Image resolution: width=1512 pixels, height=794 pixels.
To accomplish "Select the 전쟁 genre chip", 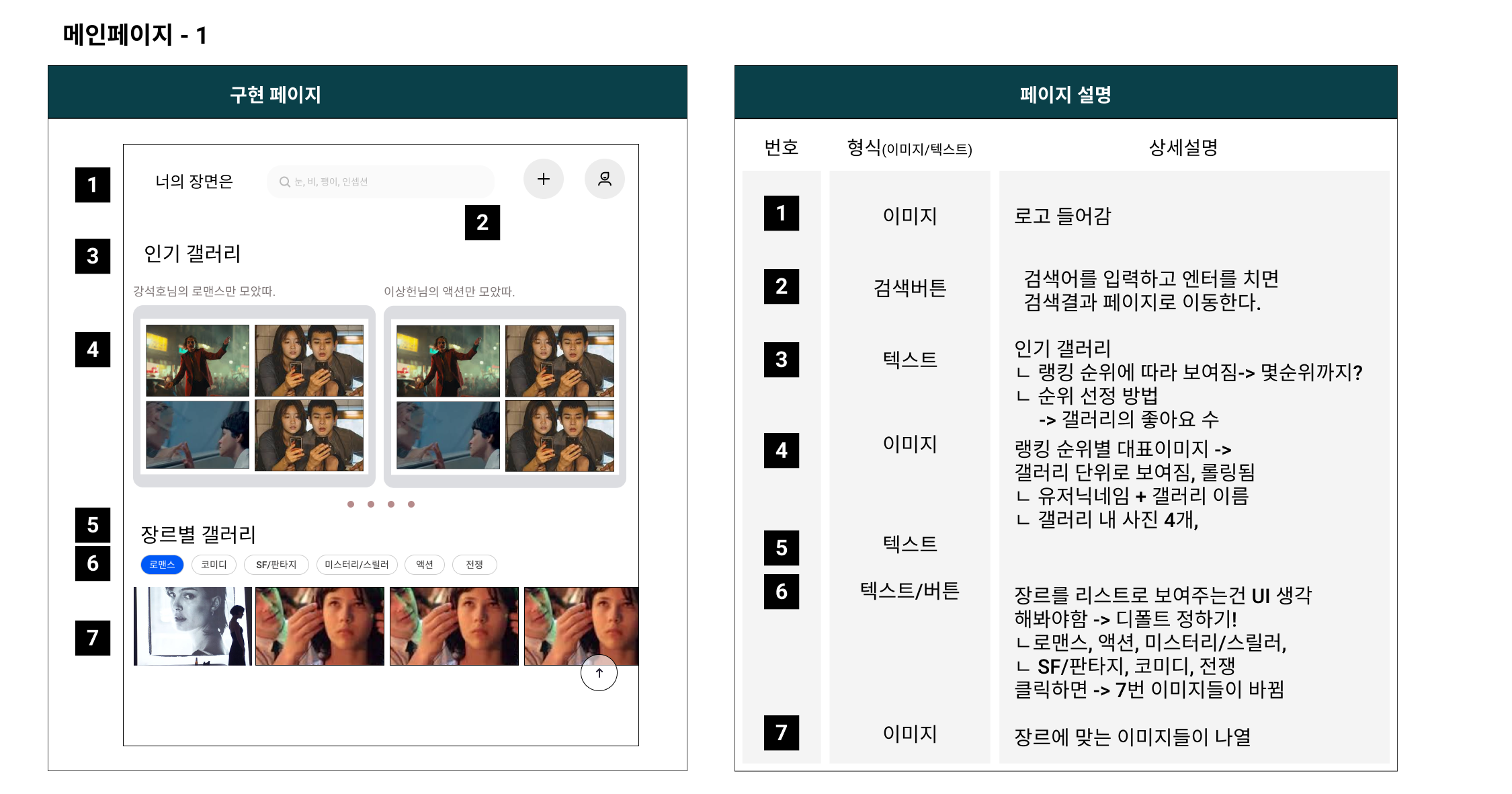I will [x=475, y=565].
